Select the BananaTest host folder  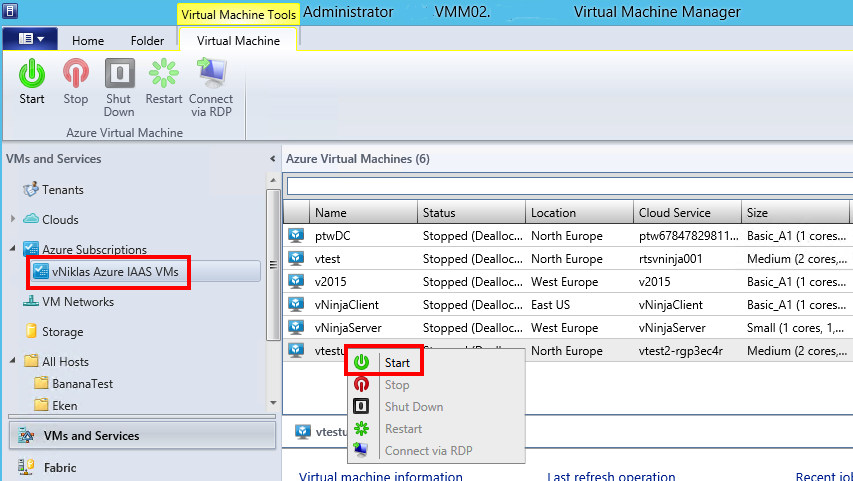coord(82,383)
